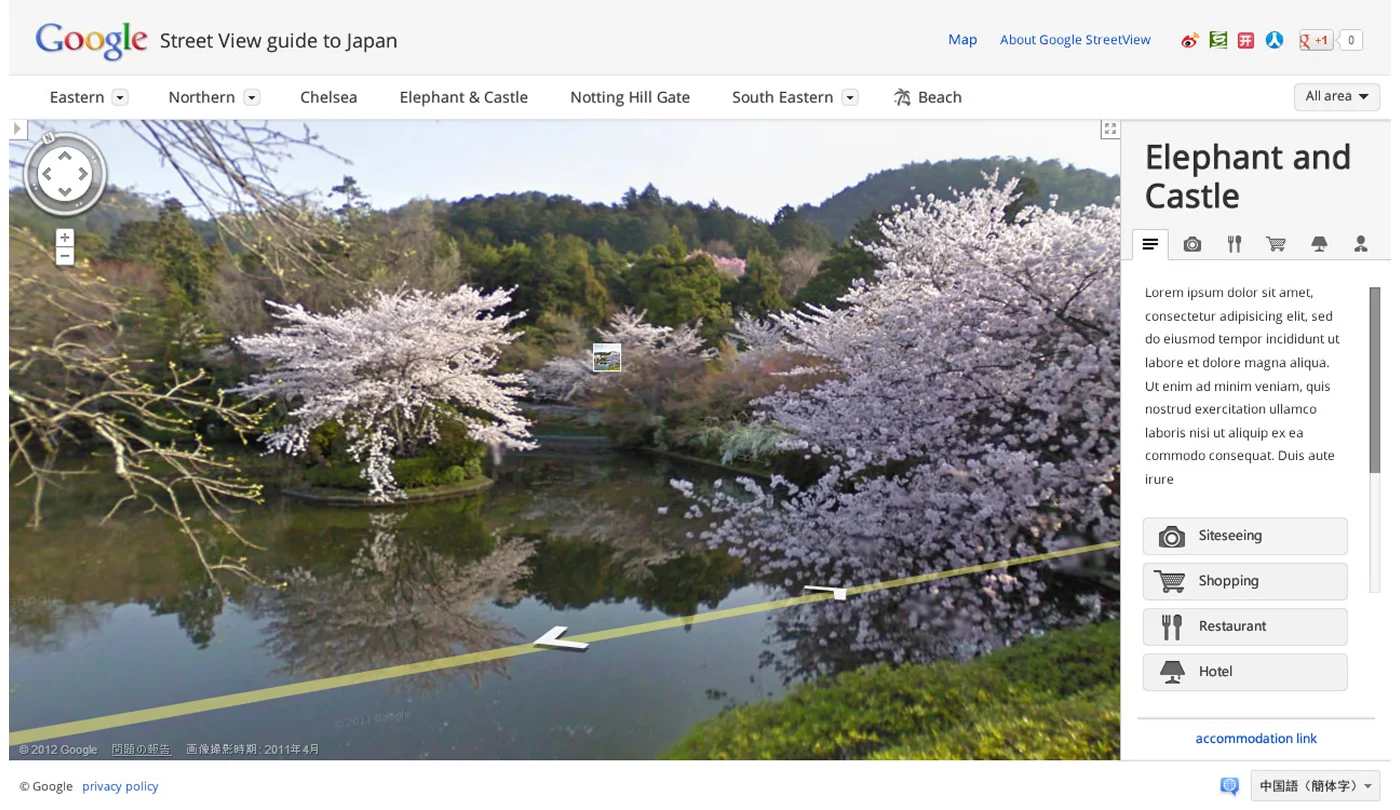Screen dimensions: 1400x810
Task: Switch to the description text tab
Action: (1150, 244)
